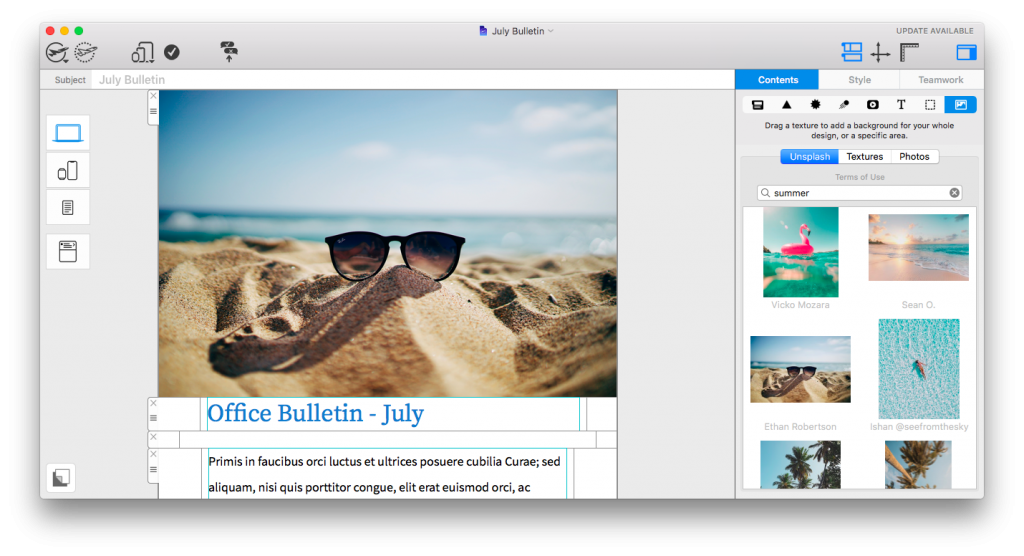Select Shapes triangle icon in Contents panel
Viewport: 1024px width, 556px height.
(x=786, y=105)
